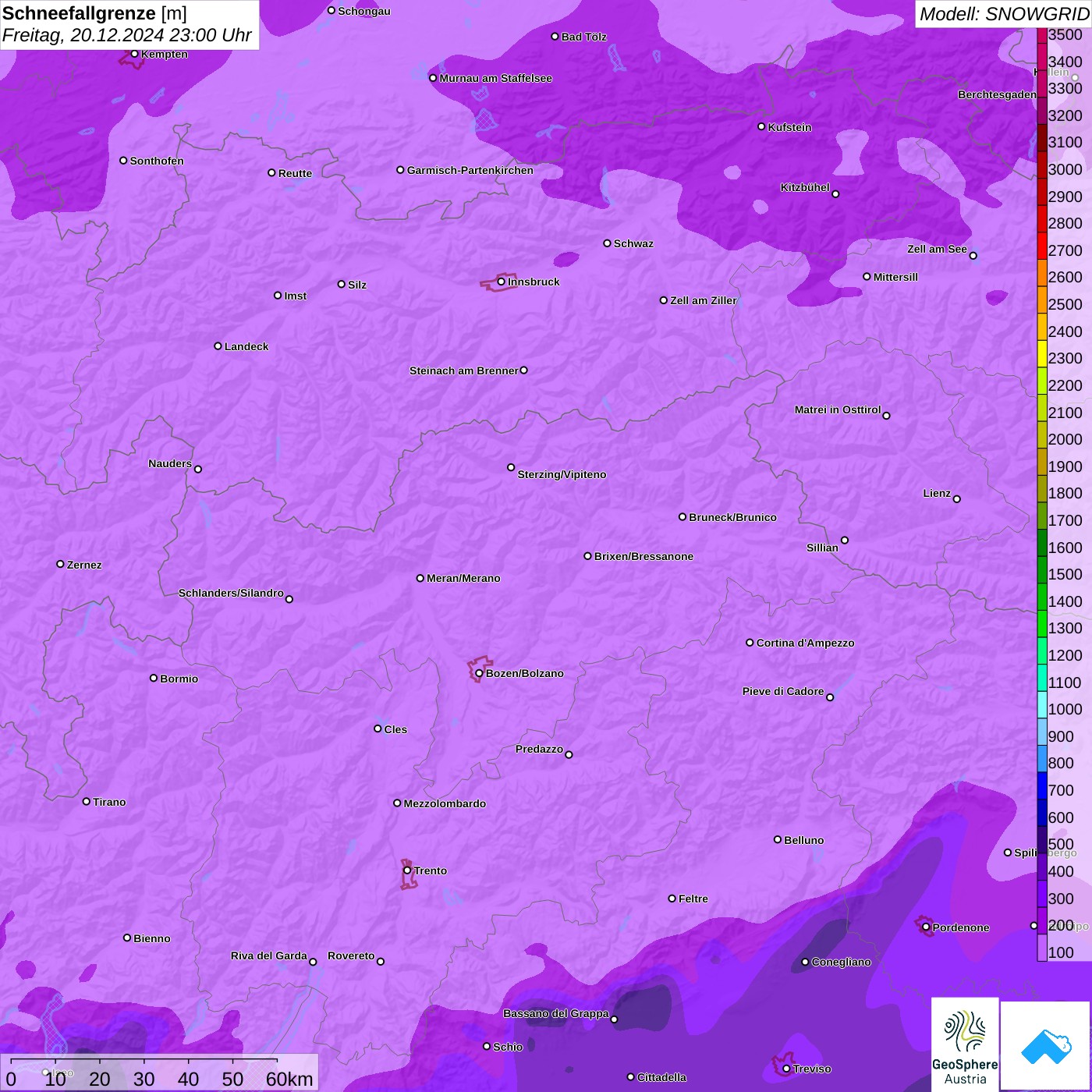The width and height of the screenshot is (1092, 1092).
Task: Click the light cyan legend color swatch
Action: point(1042,705)
